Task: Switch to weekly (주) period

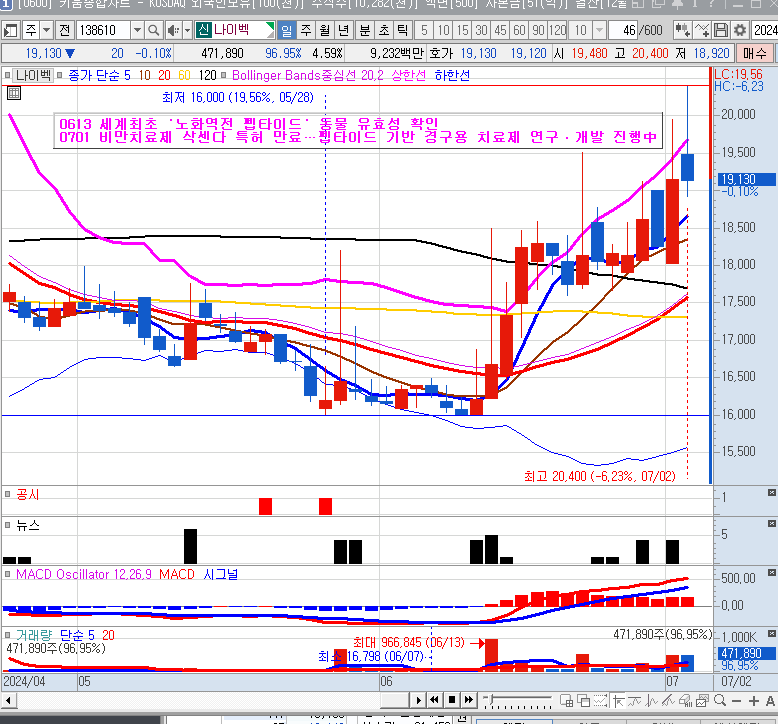Action: click(306, 31)
